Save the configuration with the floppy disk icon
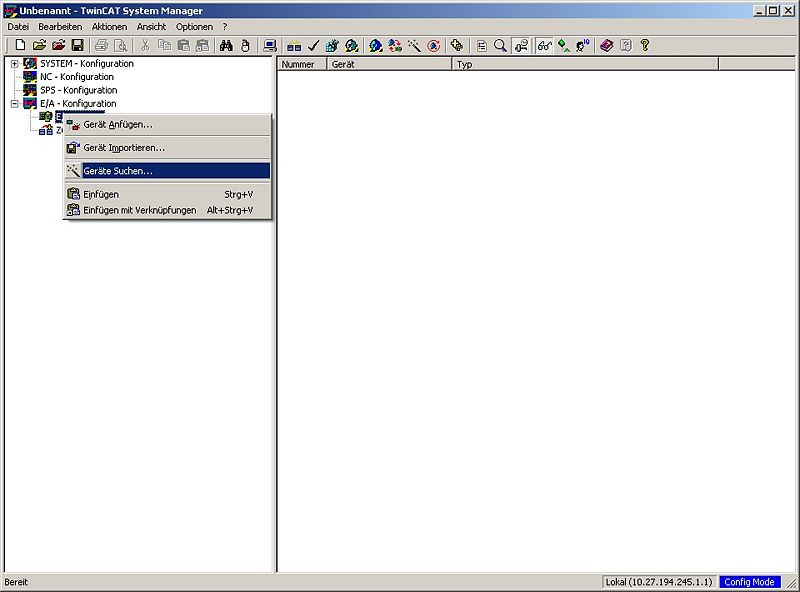This screenshot has height=592, width=800. click(x=78, y=45)
